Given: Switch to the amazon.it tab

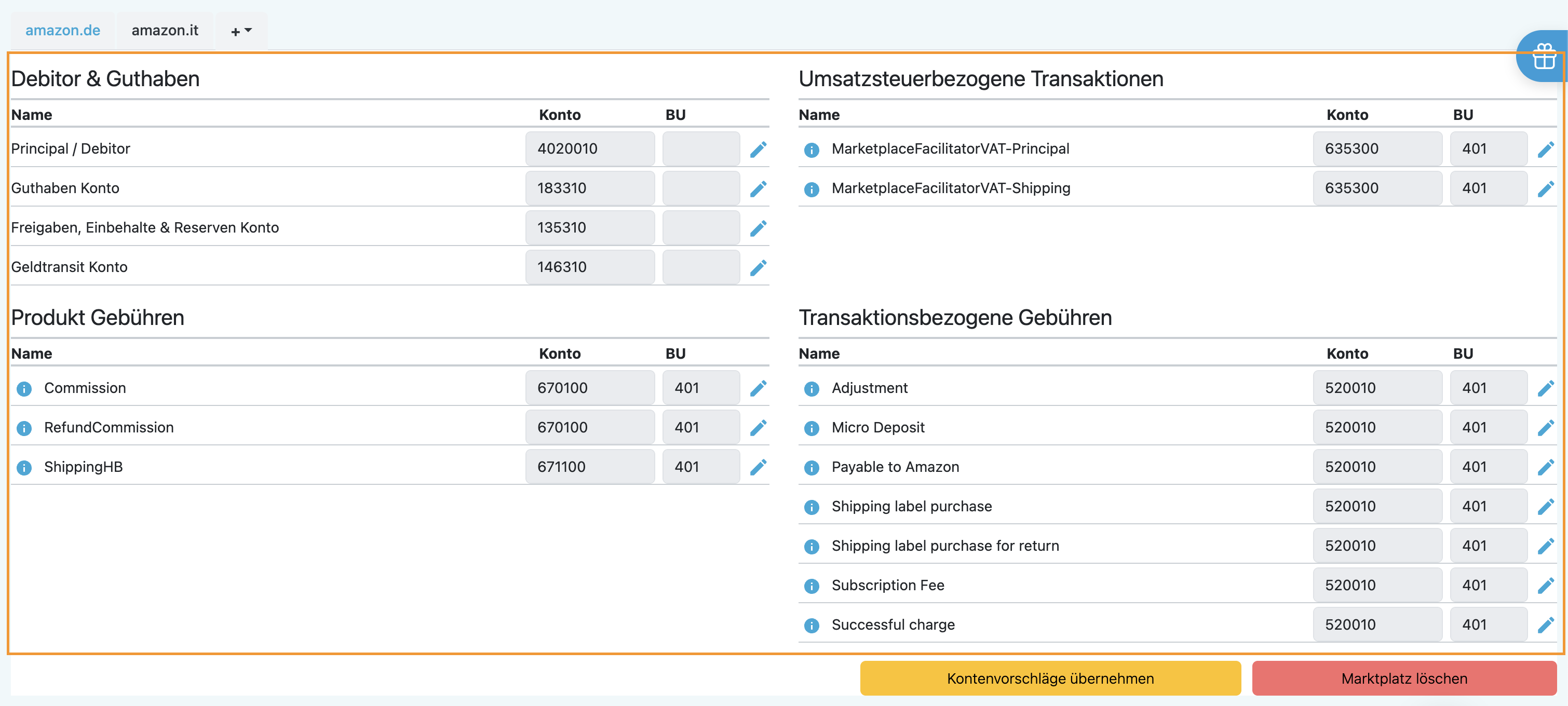Looking at the screenshot, I should click(x=165, y=31).
